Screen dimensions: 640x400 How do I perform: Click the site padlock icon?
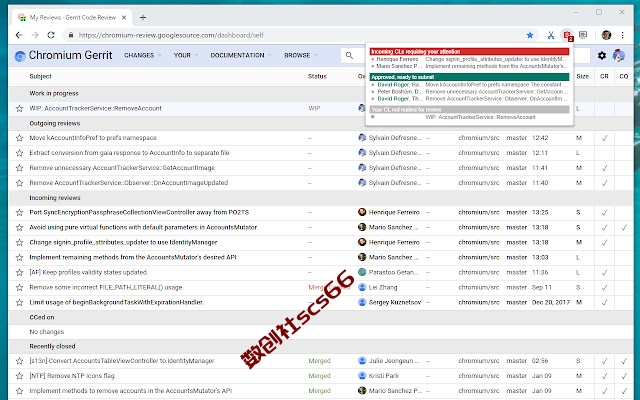click(x=71, y=35)
